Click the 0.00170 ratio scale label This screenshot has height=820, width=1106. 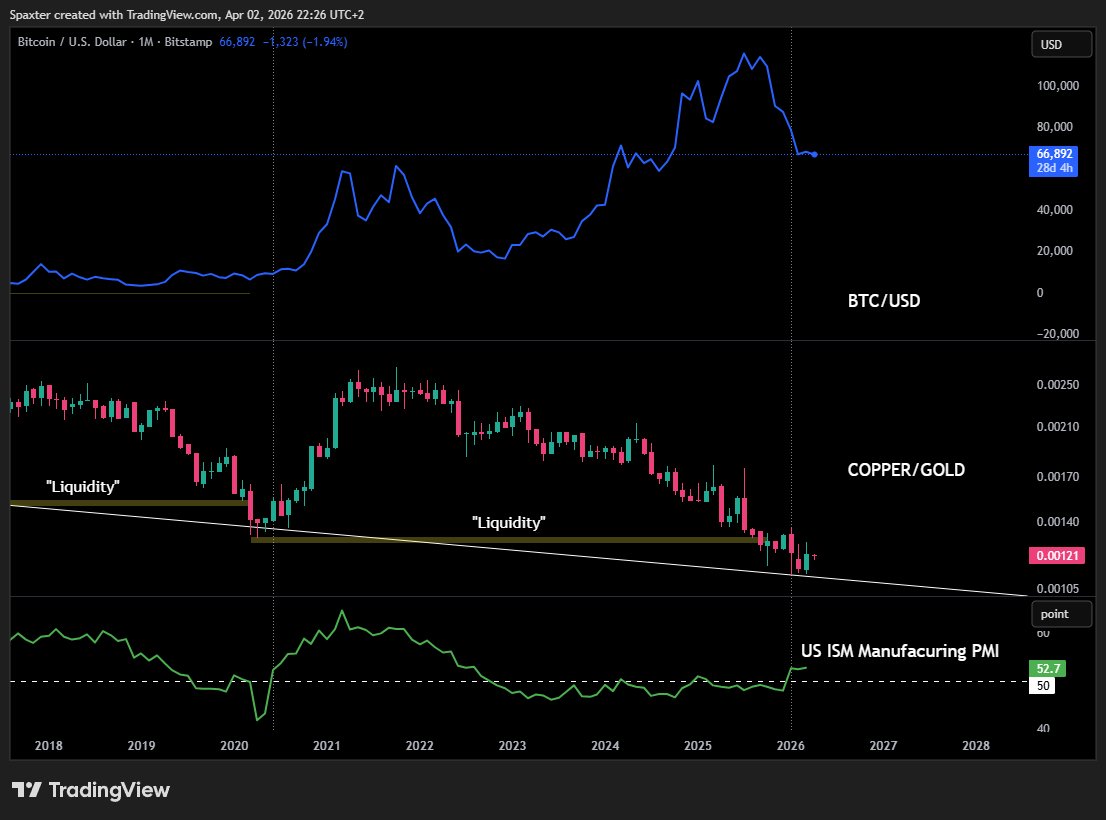point(1057,477)
